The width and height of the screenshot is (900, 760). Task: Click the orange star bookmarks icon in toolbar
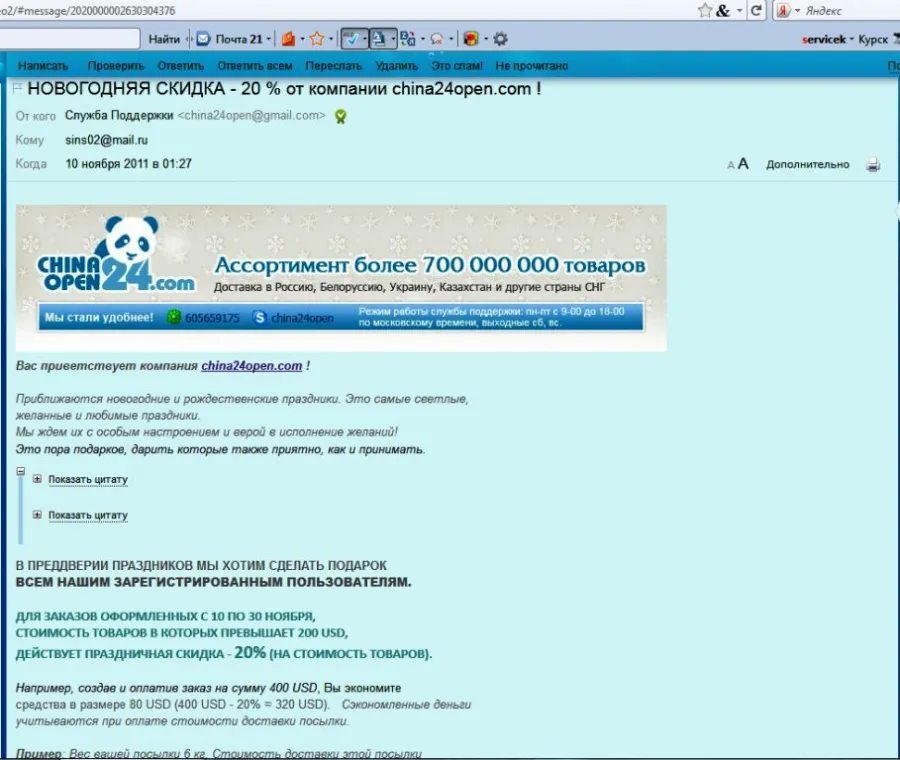click(317, 39)
